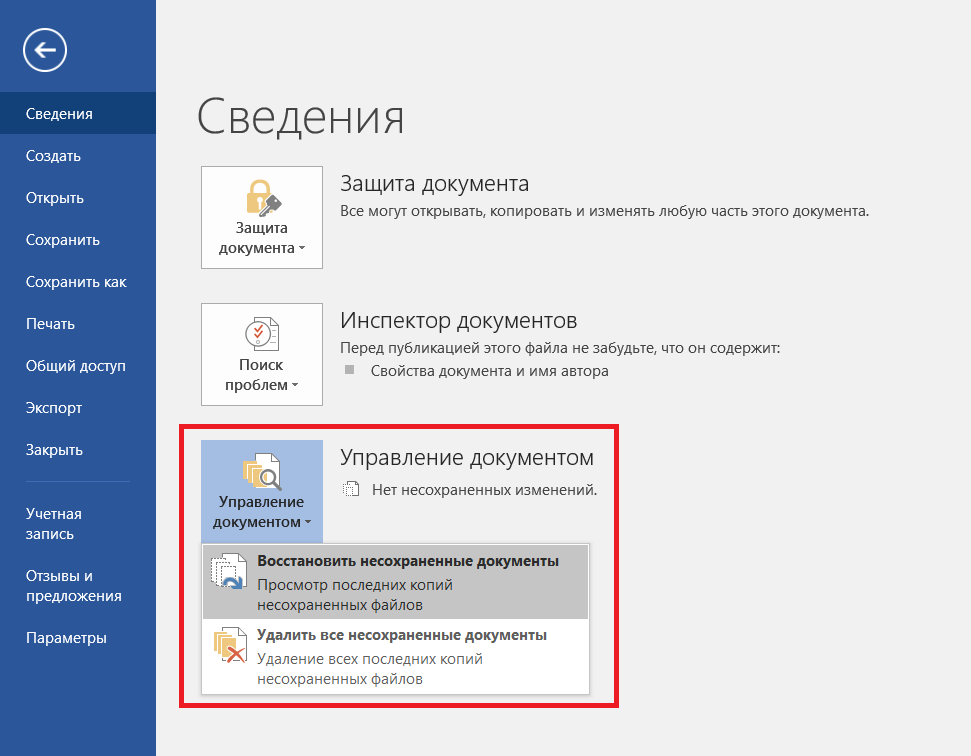
Task: Click the recover unsaved documents icon
Action: tap(229, 571)
